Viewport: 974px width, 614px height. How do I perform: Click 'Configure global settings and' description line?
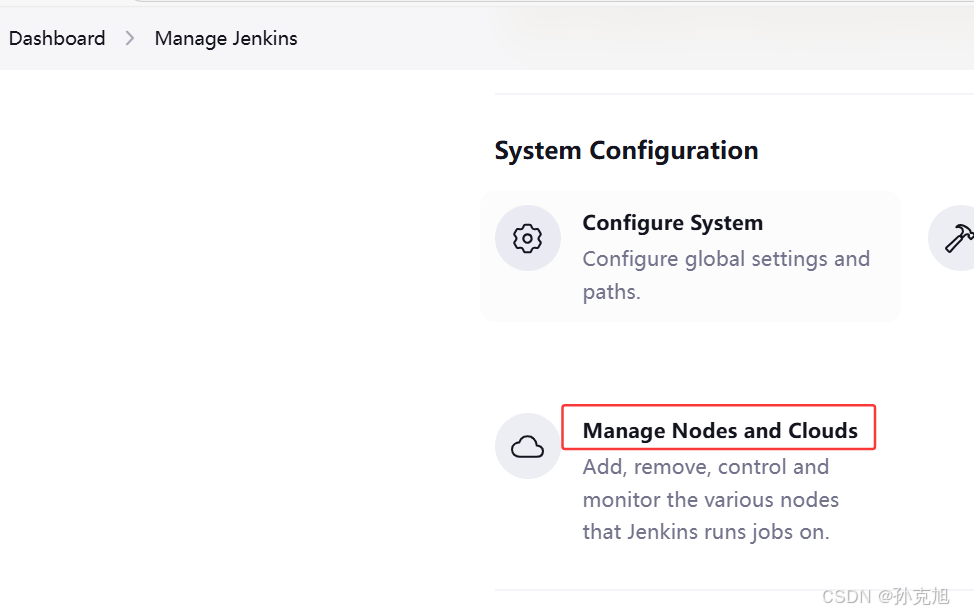click(726, 259)
